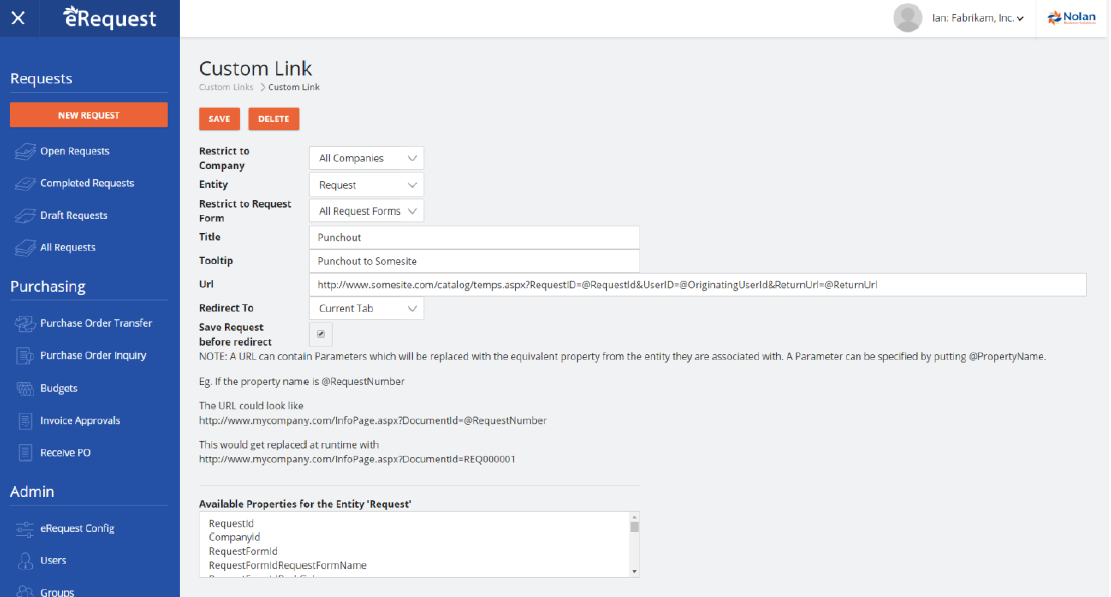Click the Budgets sidebar icon
The width and height of the screenshot is (1111, 597).
click(x=25, y=388)
